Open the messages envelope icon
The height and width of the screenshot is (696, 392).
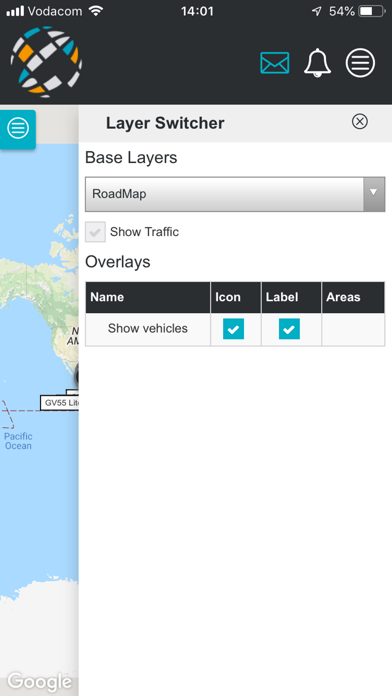tap(274, 63)
